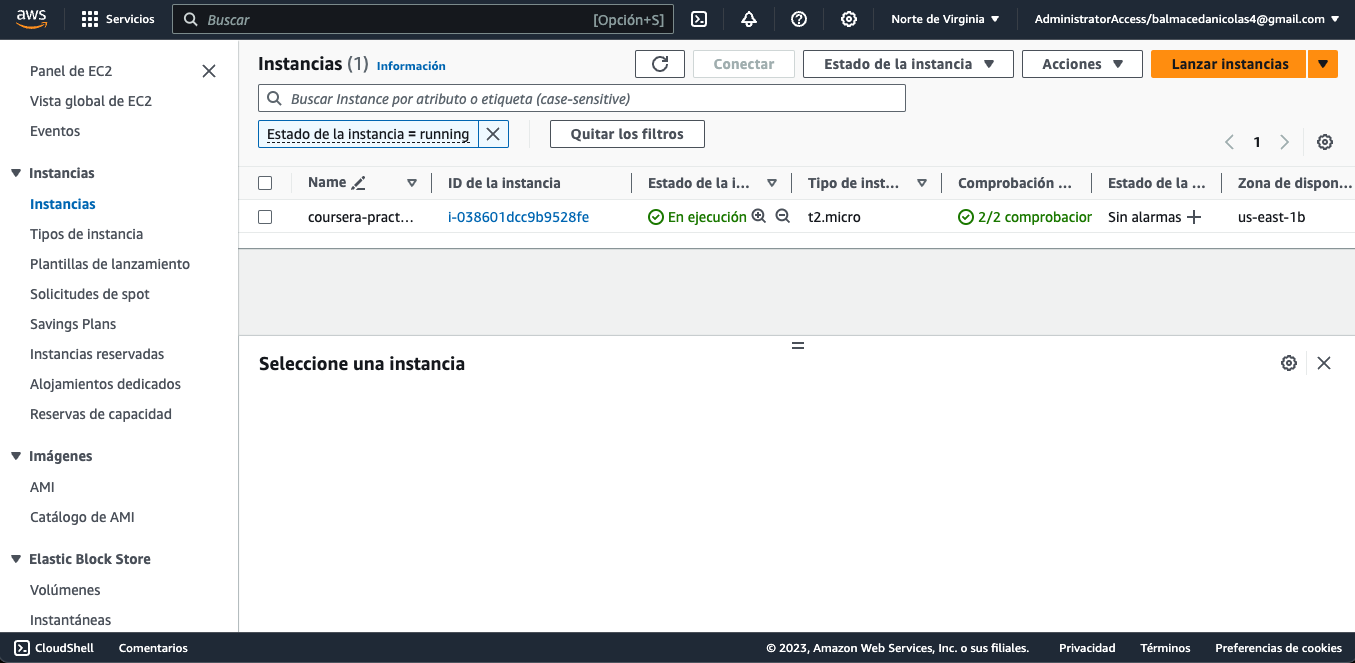1355x663 pixels.
Task: Click the Lanzar instancias button
Action: pyautogui.click(x=1229, y=64)
